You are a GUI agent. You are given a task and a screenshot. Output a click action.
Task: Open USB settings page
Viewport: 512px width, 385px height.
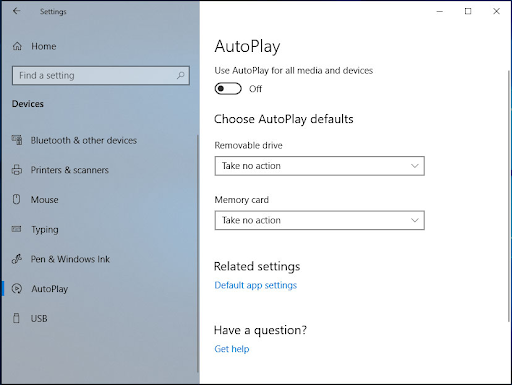tap(39, 318)
